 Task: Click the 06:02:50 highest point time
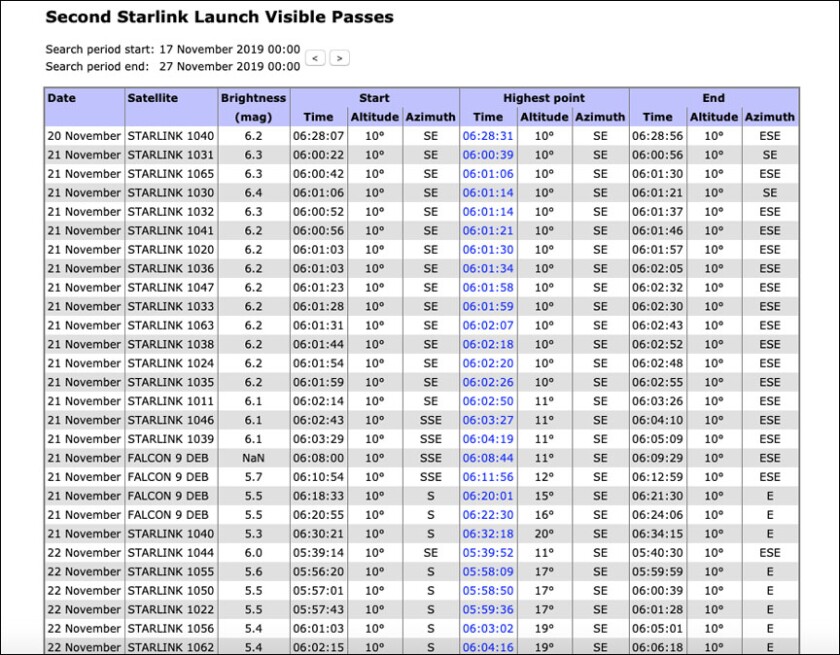[x=487, y=402]
